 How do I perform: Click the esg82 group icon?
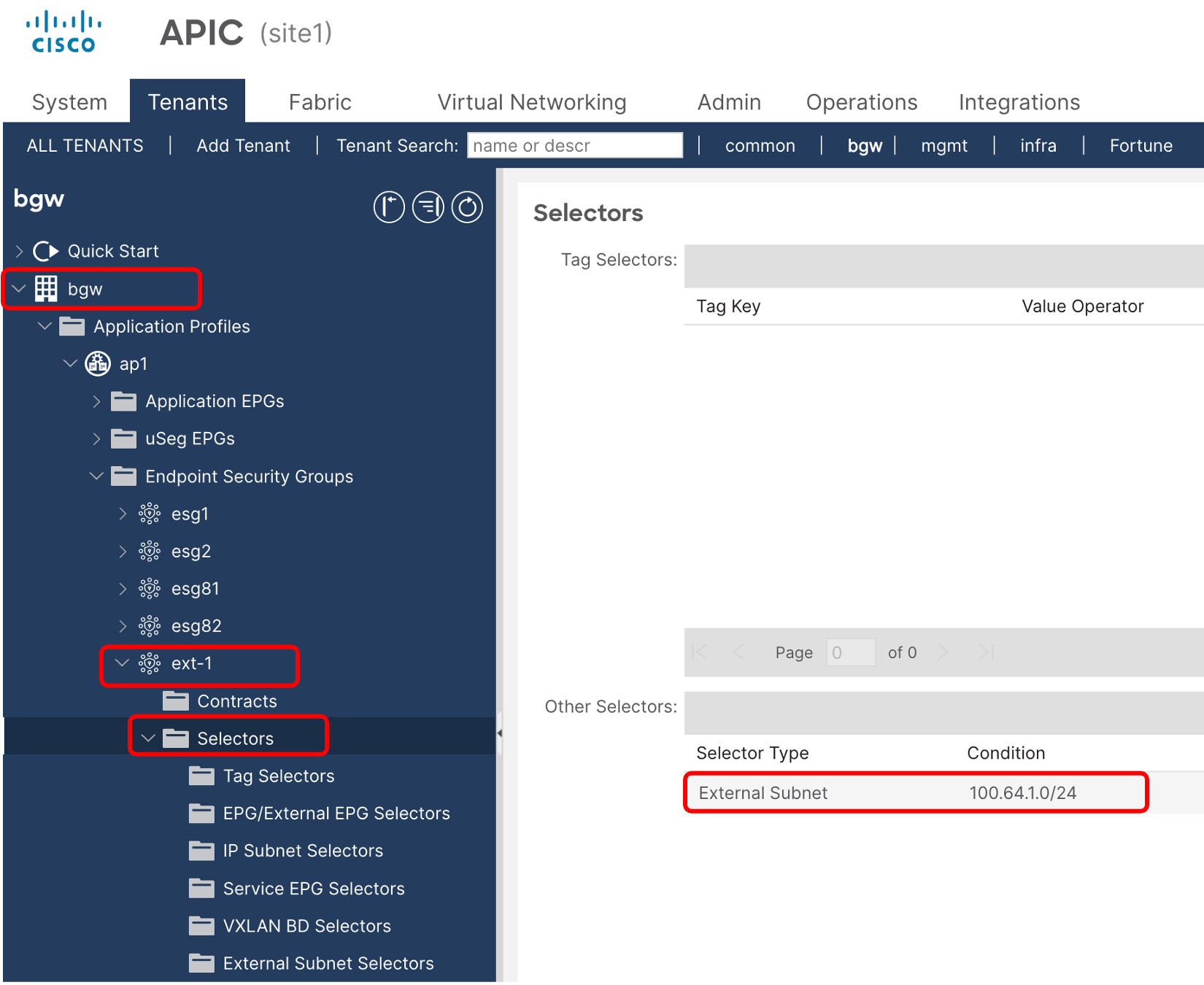[150, 626]
